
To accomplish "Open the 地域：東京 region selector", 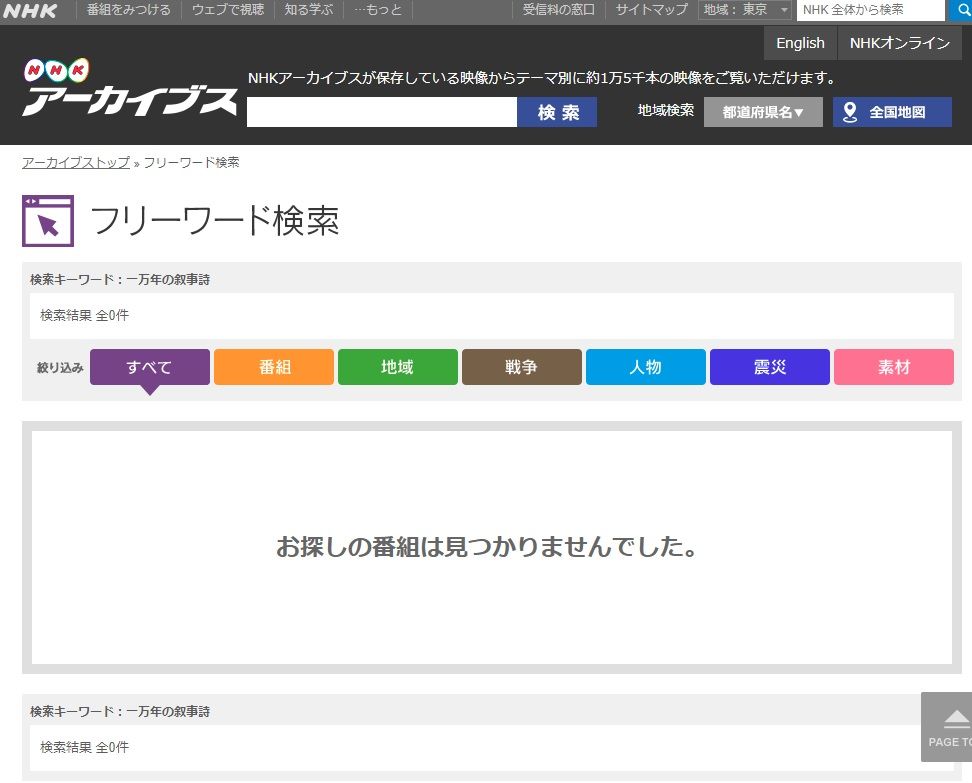I will pyautogui.click(x=745, y=10).
